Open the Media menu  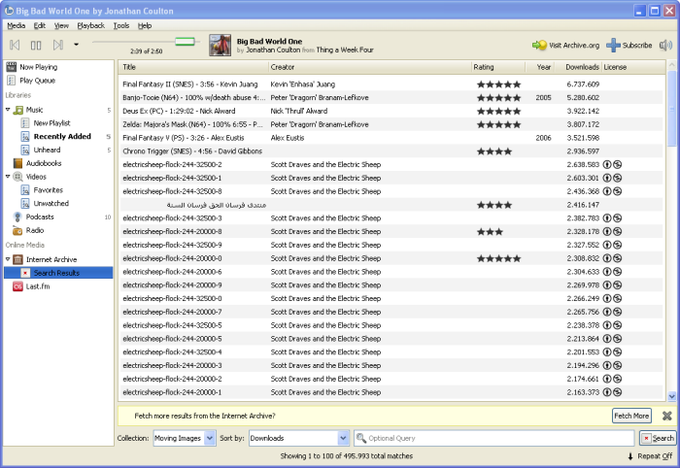[x=16, y=26]
